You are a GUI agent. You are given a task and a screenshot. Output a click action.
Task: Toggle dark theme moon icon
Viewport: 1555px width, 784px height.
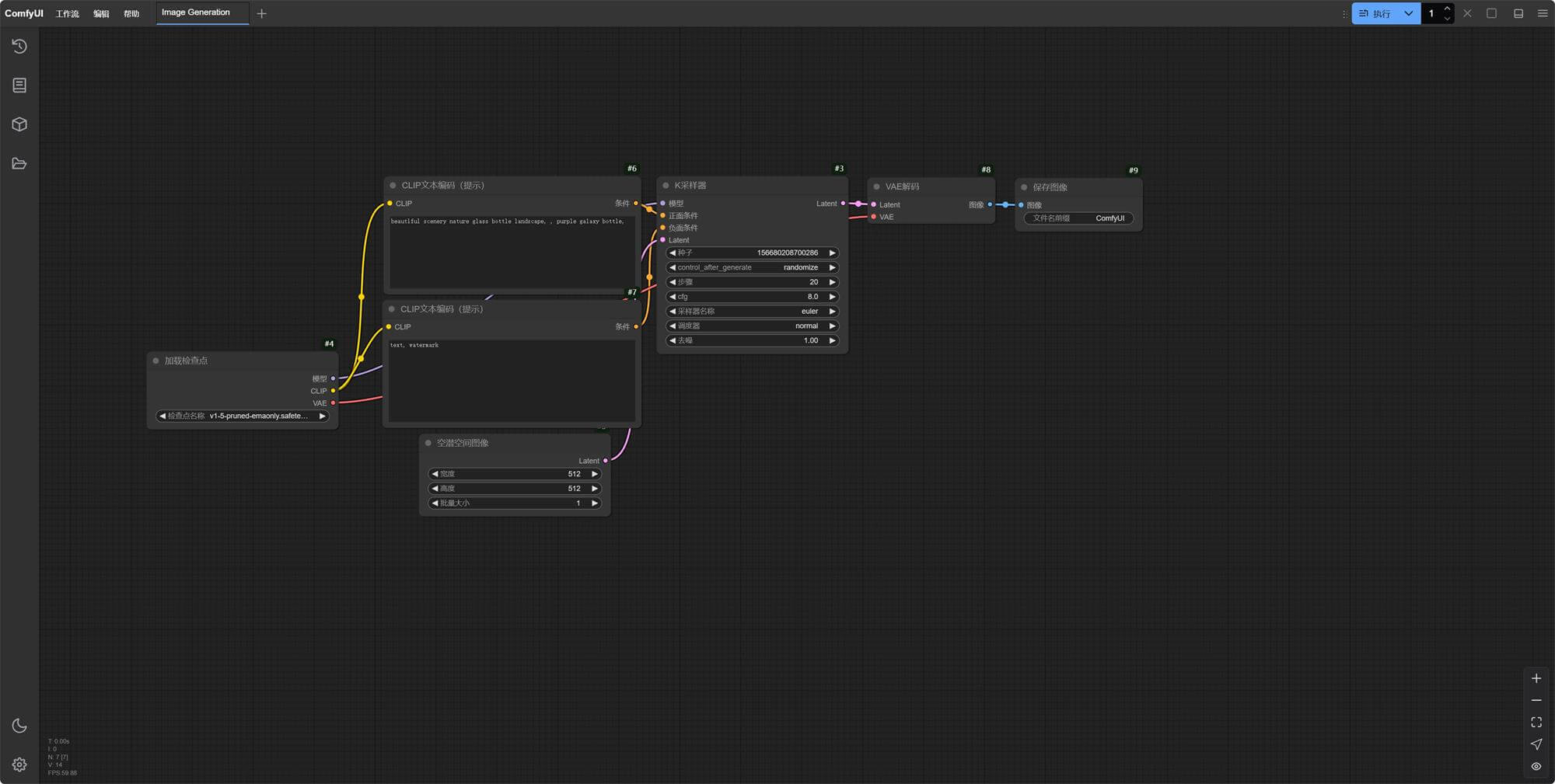coord(19,726)
